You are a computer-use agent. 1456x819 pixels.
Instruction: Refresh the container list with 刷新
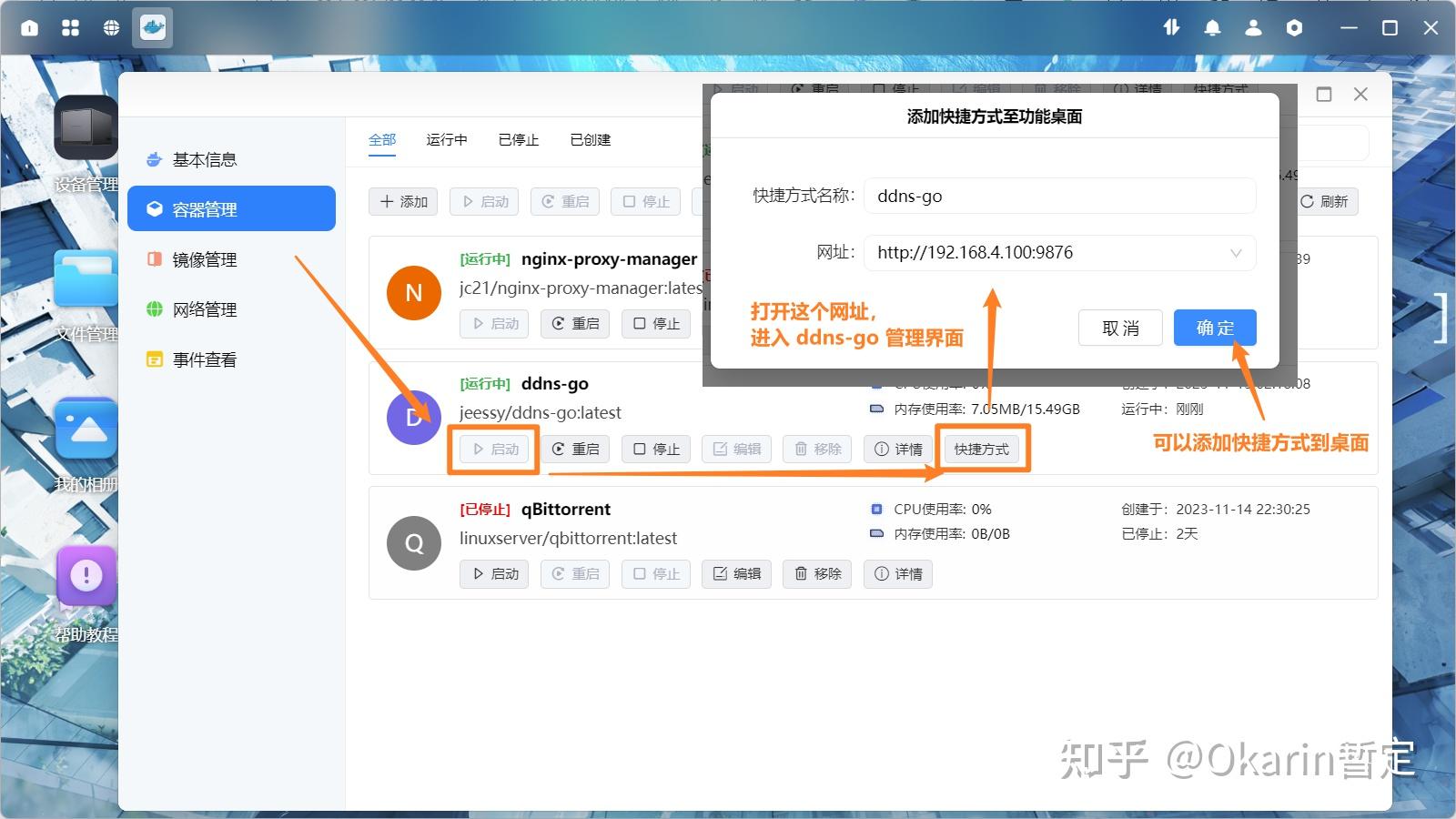(x=1325, y=201)
